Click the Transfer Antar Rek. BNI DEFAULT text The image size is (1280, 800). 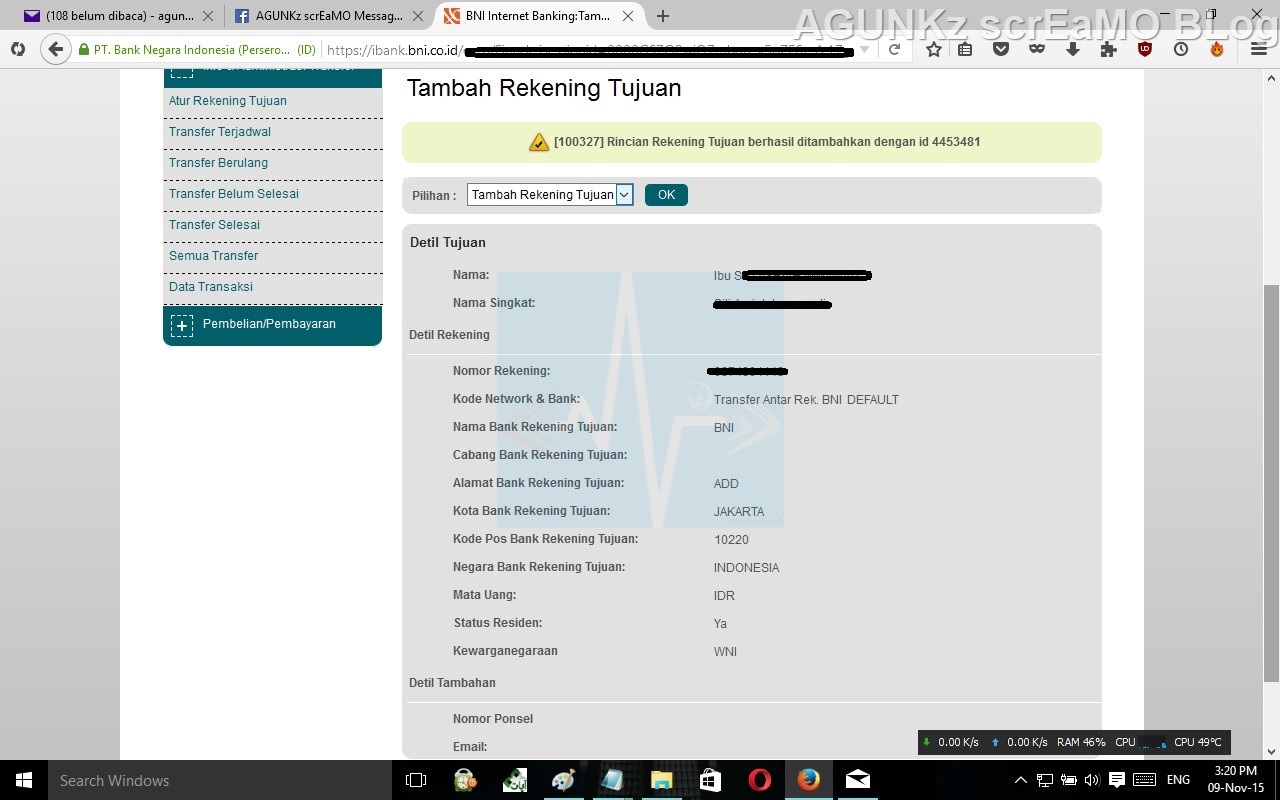point(806,400)
